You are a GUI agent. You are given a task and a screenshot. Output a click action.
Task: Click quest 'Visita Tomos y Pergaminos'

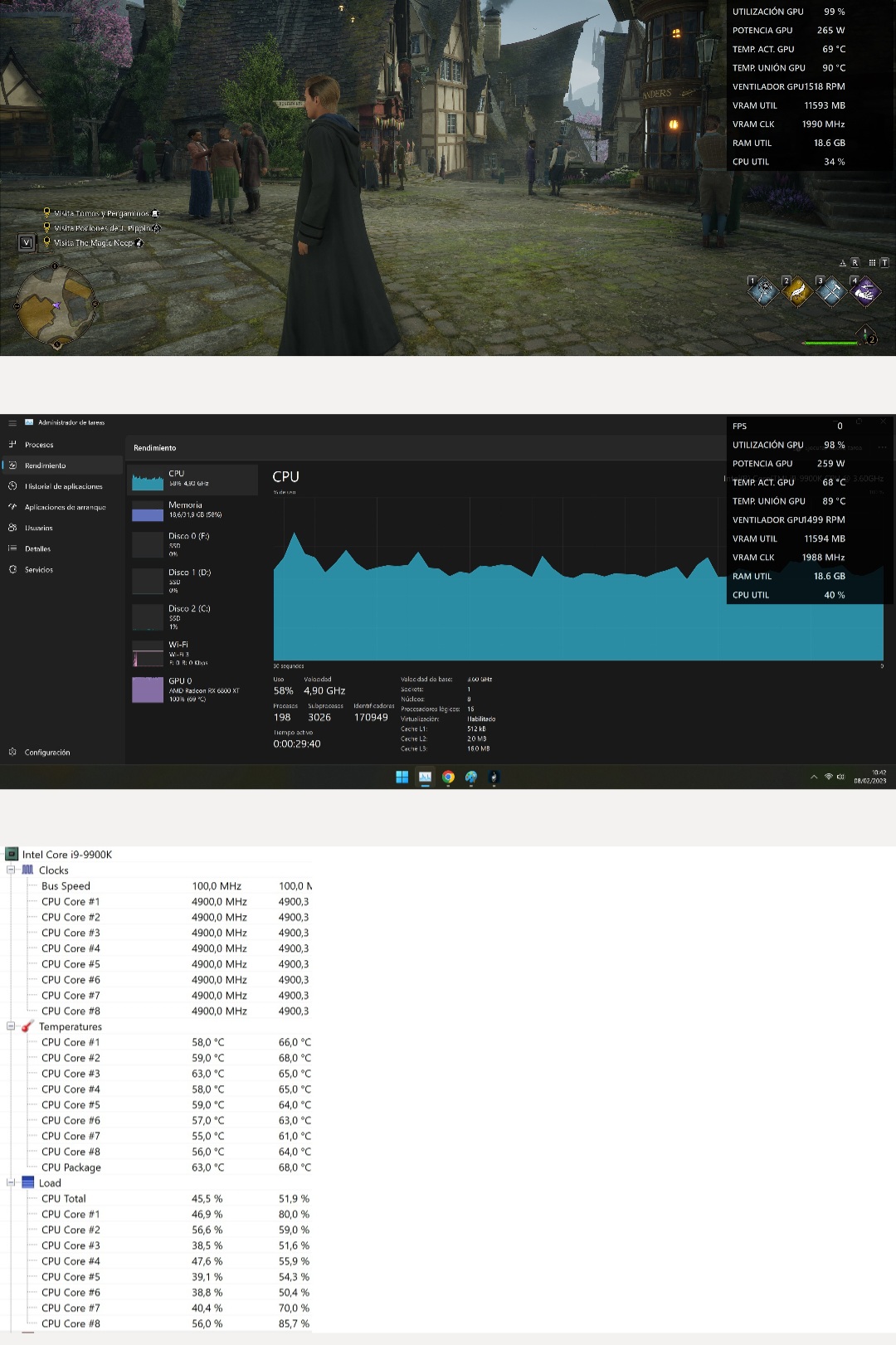click(101, 213)
